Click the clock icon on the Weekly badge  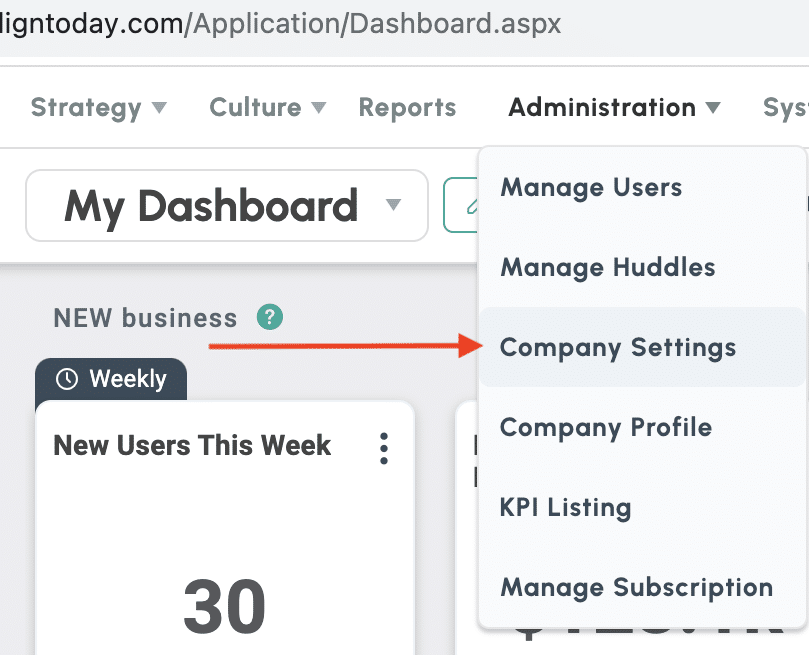(67, 379)
